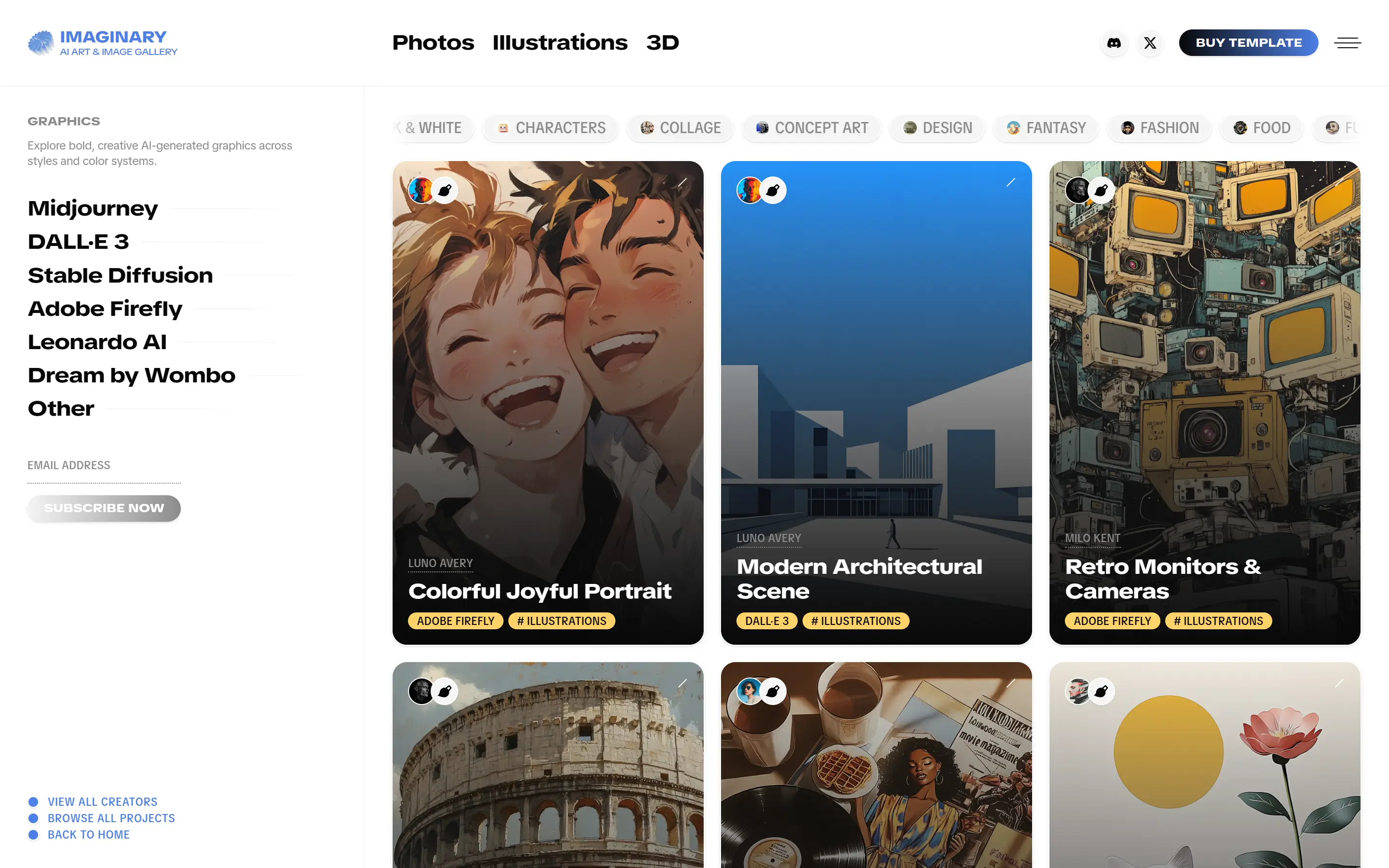Open the Illustrations section

point(559,42)
